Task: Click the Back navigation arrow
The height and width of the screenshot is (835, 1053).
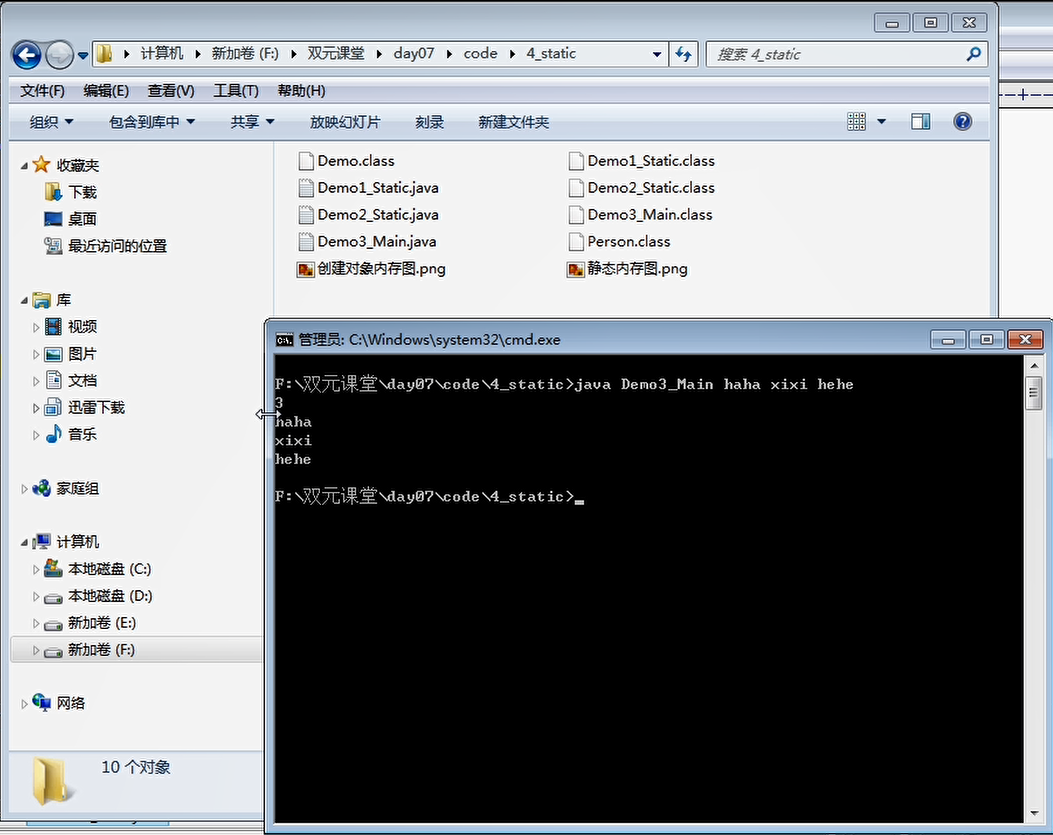Action: [x=27, y=54]
